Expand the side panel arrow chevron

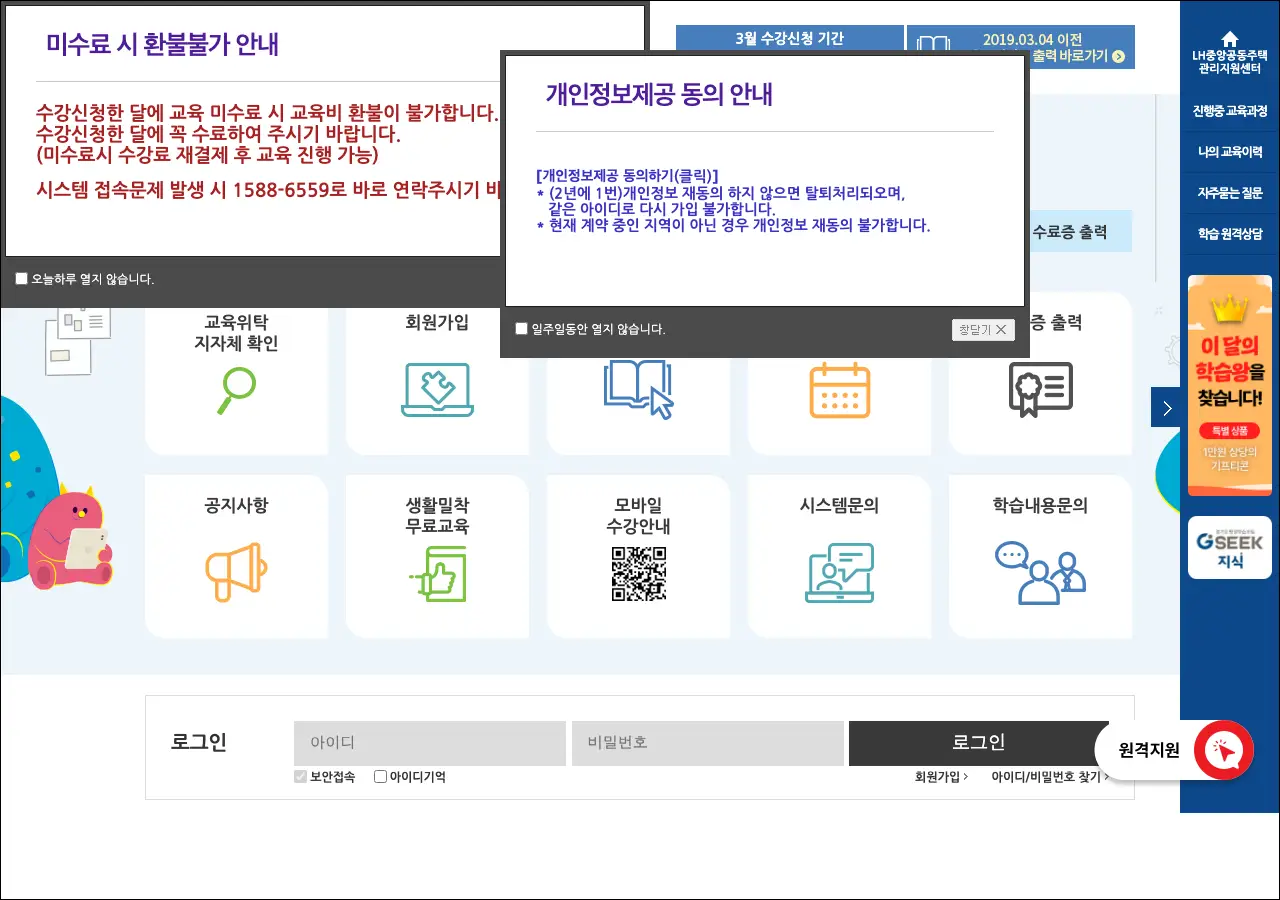[1166, 408]
